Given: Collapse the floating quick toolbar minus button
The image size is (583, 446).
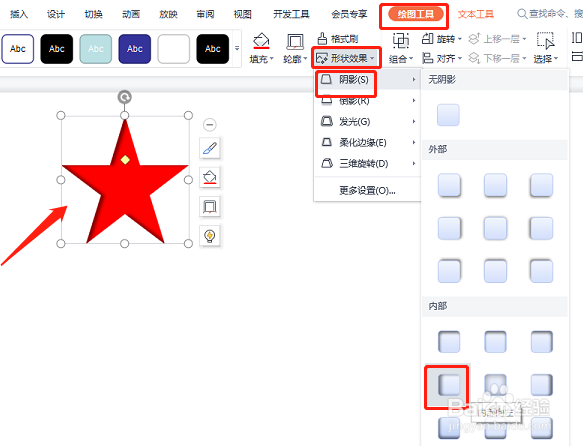Looking at the screenshot, I should (x=210, y=125).
